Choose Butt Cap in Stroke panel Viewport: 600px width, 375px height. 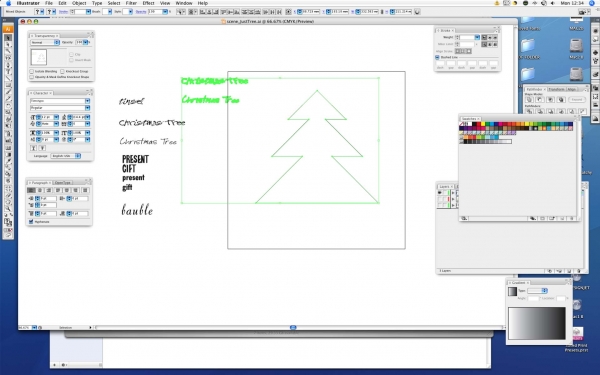tap(484, 38)
